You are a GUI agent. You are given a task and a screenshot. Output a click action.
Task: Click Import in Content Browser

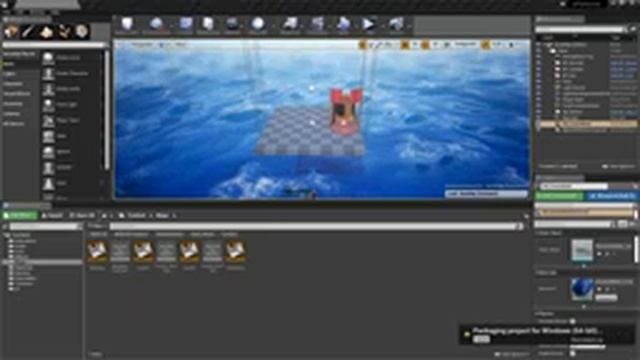(52, 215)
